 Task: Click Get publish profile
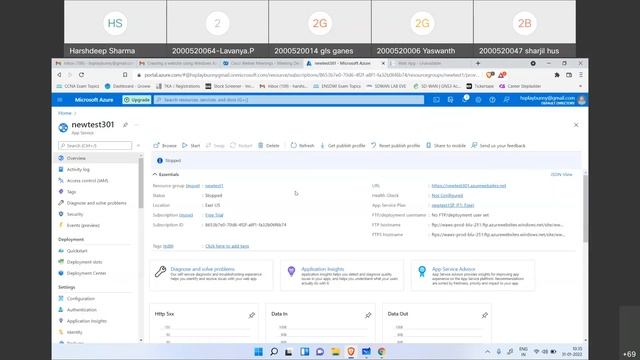click(x=343, y=146)
